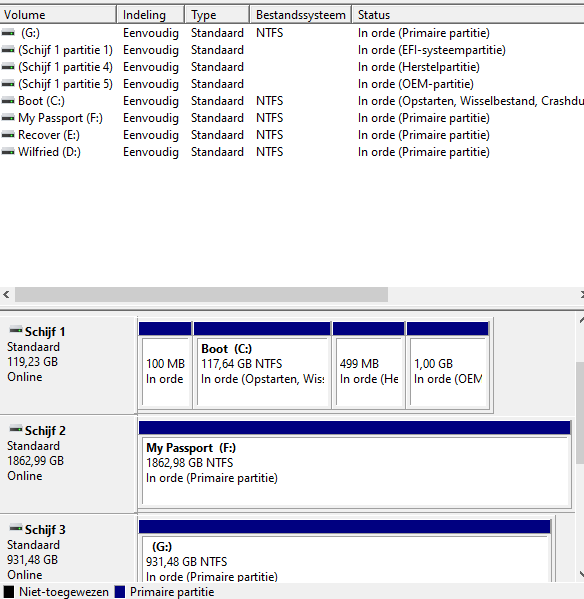Sort by the Bestandssysteem column header
Image resolution: width=584 pixels, height=599 pixels.
(x=301, y=15)
